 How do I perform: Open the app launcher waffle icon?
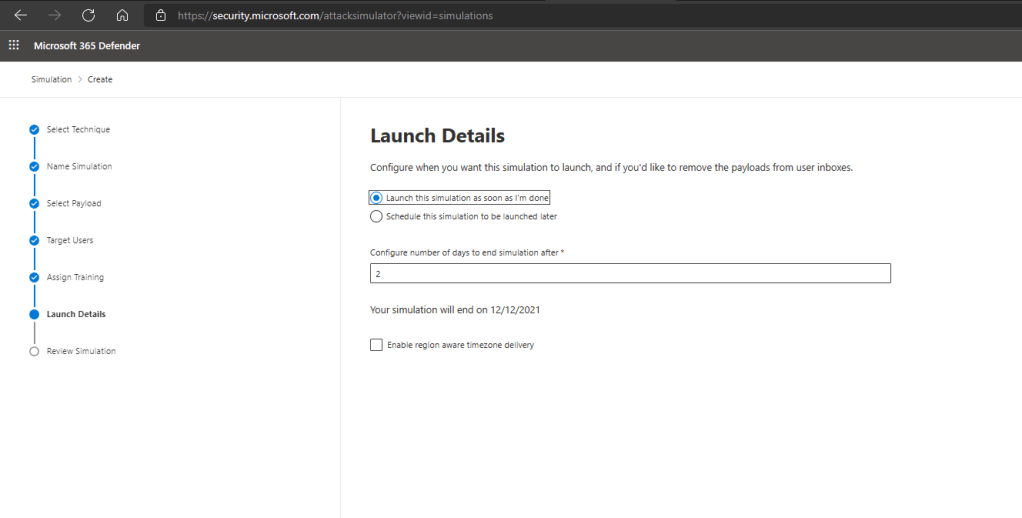14,45
